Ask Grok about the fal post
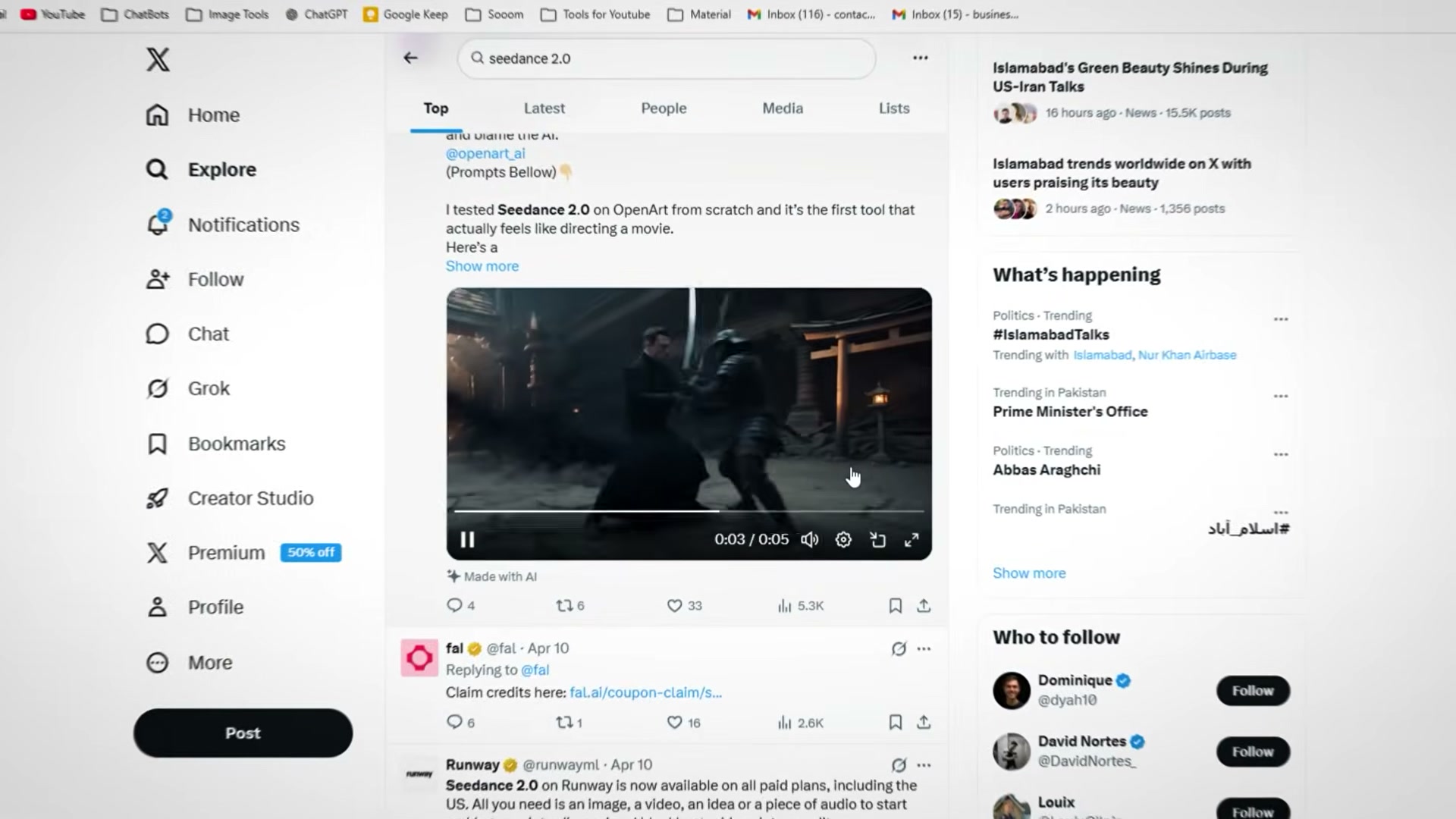 click(x=899, y=648)
